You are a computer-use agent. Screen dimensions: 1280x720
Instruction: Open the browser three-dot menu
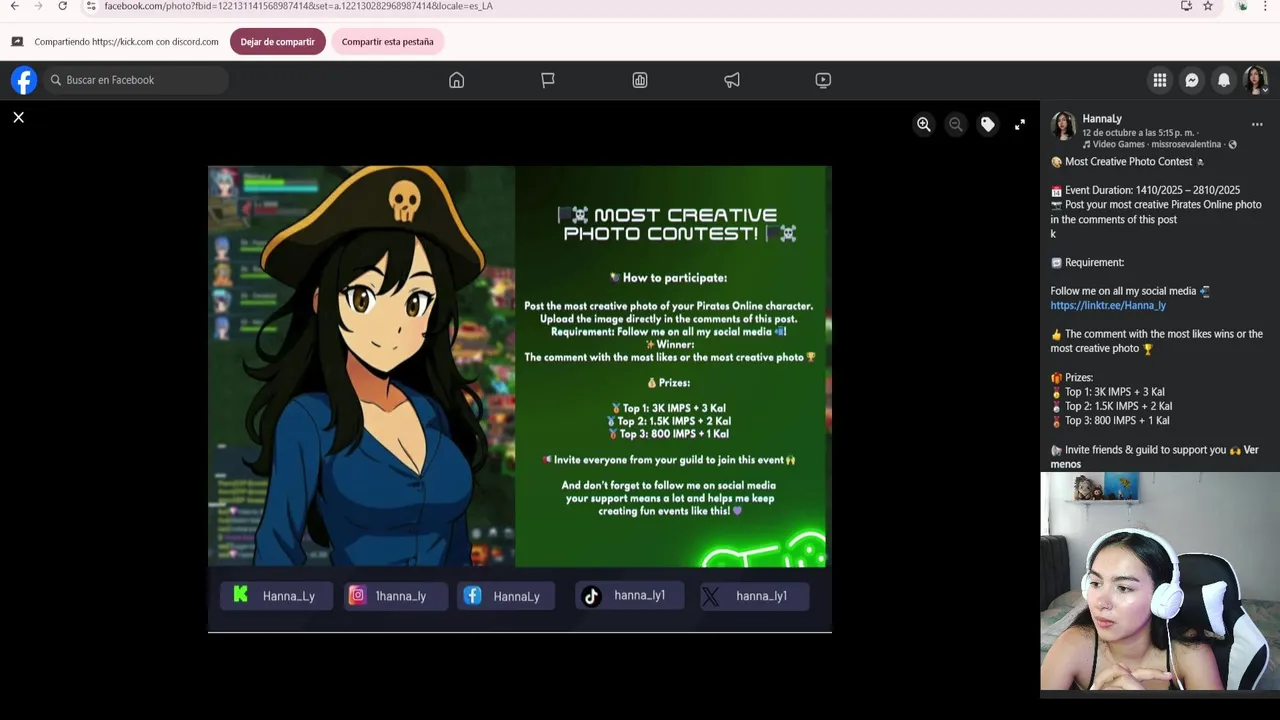1265,6
